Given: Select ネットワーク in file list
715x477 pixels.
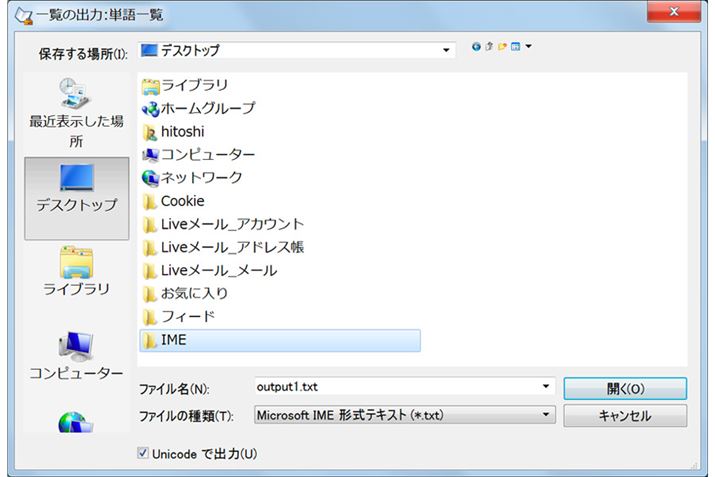Looking at the screenshot, I should pos(192,177).
